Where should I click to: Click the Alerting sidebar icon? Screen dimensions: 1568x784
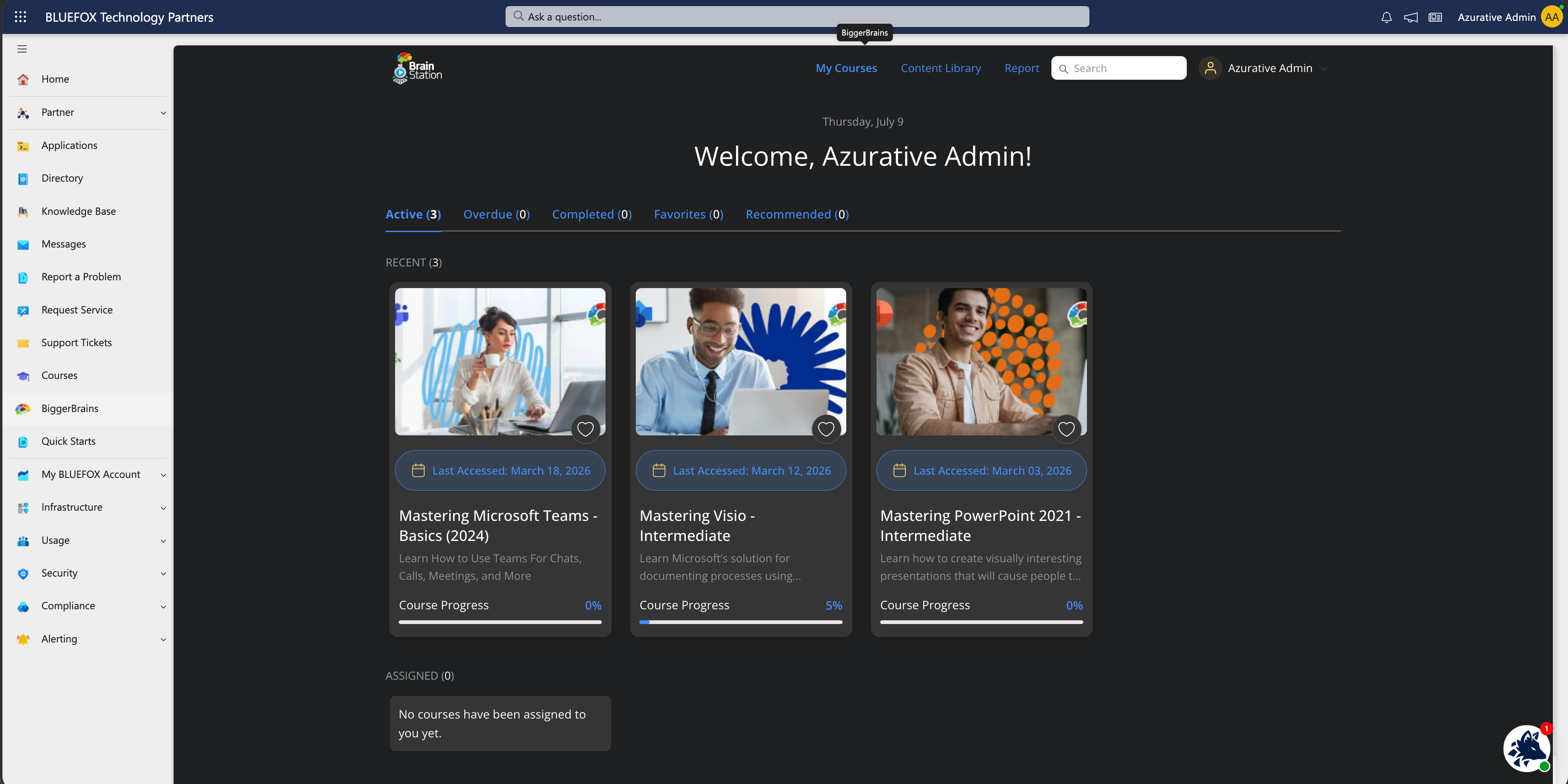[x=23, y=639]
